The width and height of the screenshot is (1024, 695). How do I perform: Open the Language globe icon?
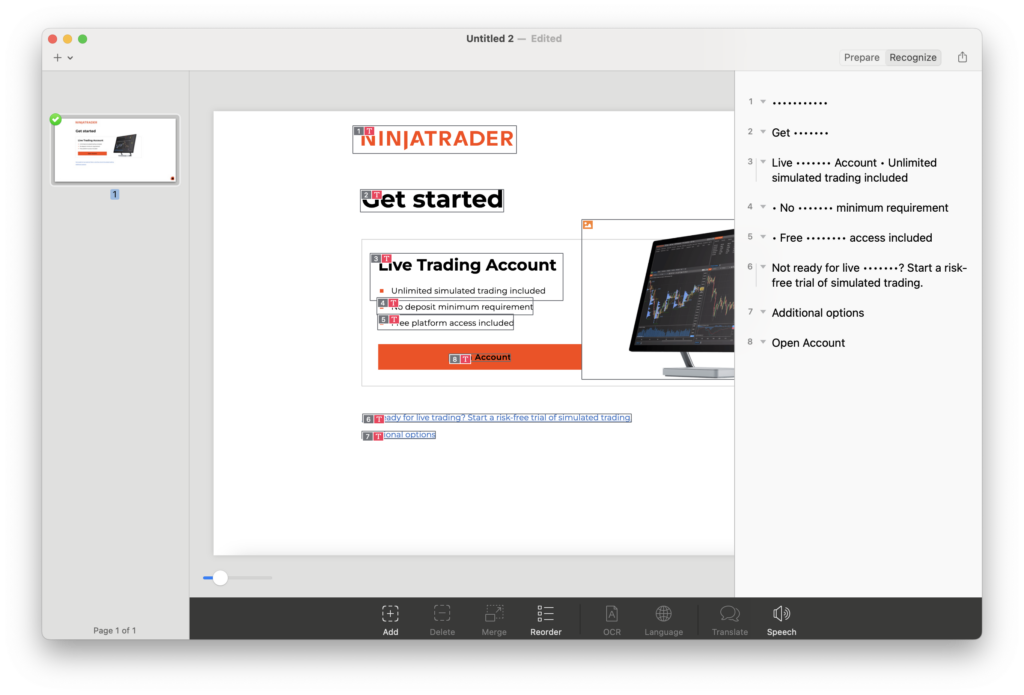pos(664,619)
